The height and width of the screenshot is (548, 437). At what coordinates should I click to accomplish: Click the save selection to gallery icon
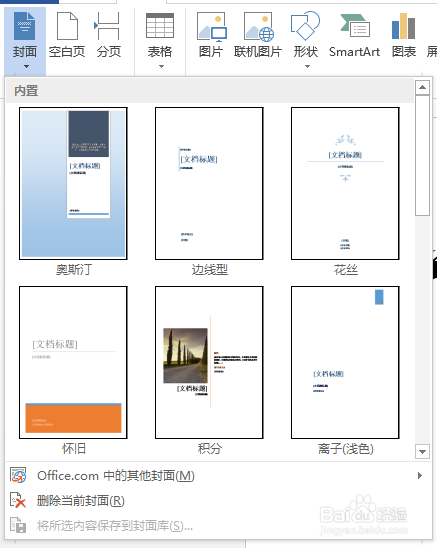coord(18,525)
